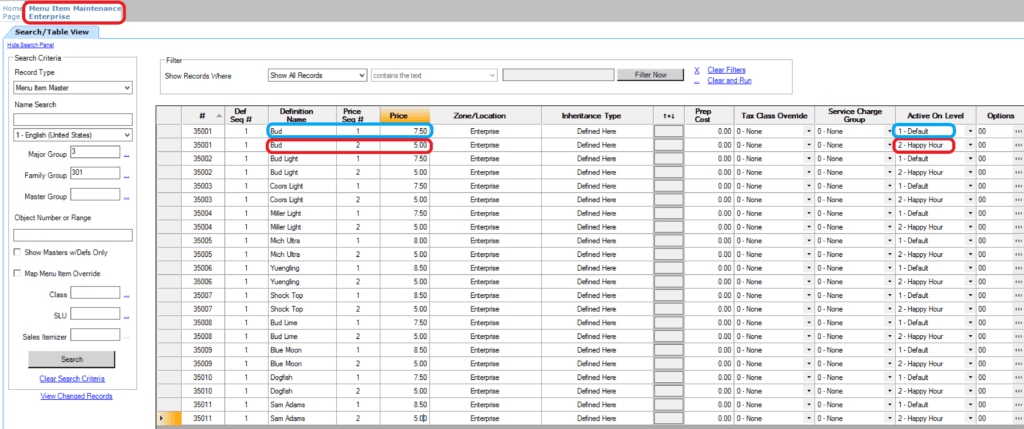Open the Family Group lookup ellipsis
The image size is (1024, 429).
tap(127, 176)
